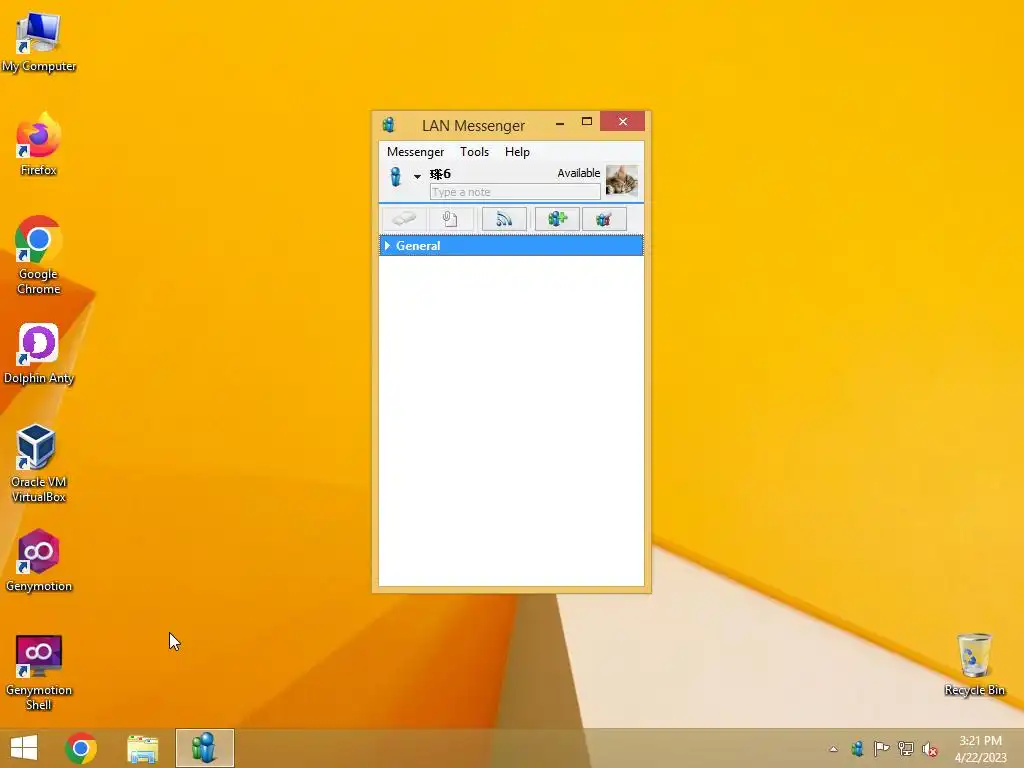Viewport: 1024px width, 768px height.
Task: Open the Windows Start button
Action: (x=24, y=748)
